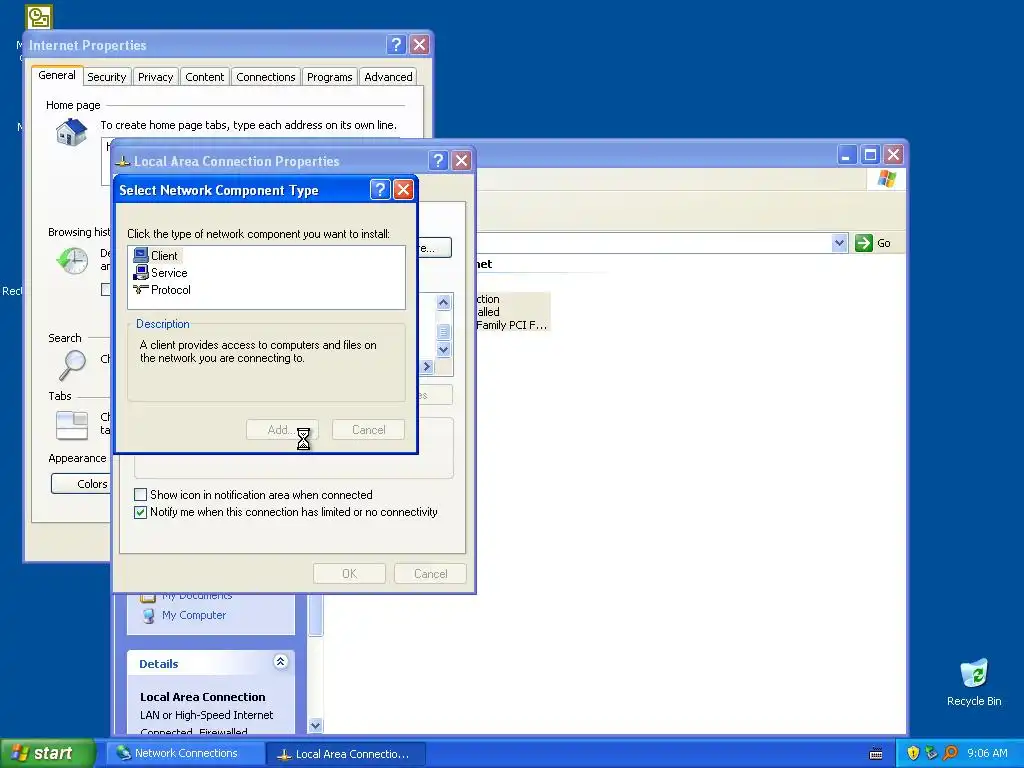The height and width of the screenshot is (768, 1024).
Task: Switch to Network Connections taskbar button
Action: (186, 753)
